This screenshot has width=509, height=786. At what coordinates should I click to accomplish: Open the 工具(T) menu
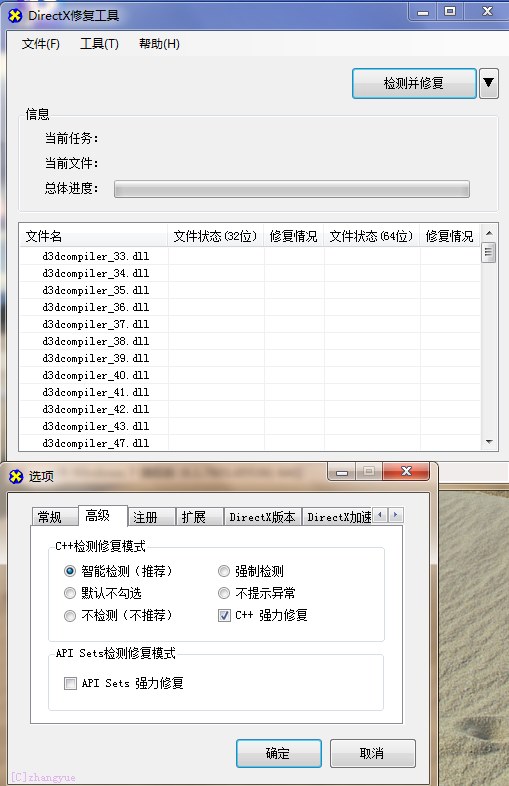[x=99, y=44]
